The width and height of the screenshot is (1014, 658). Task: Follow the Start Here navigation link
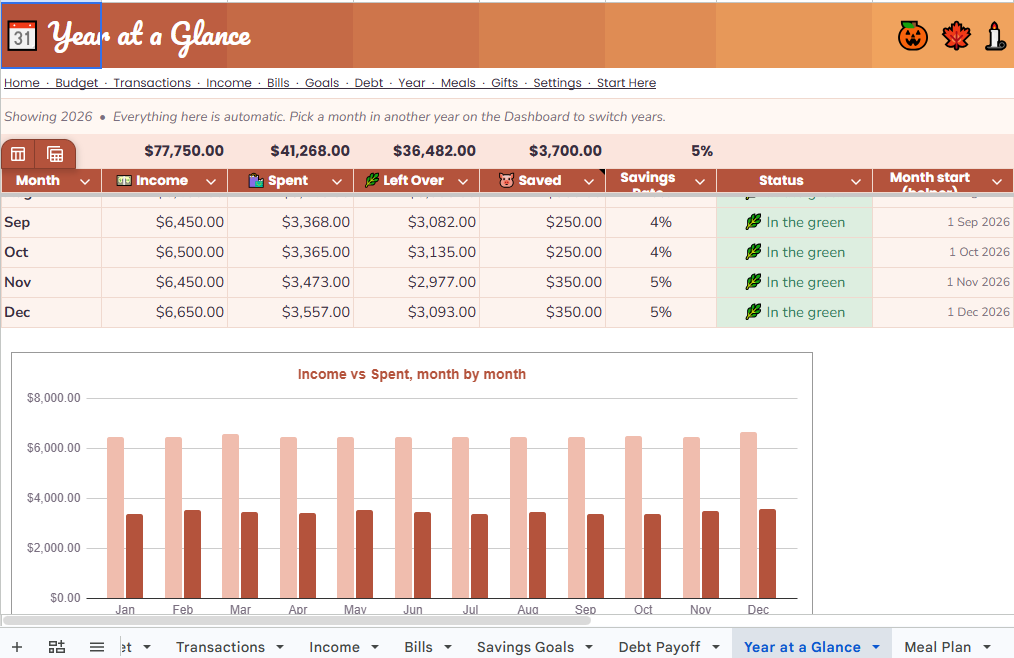pos(626,83)
